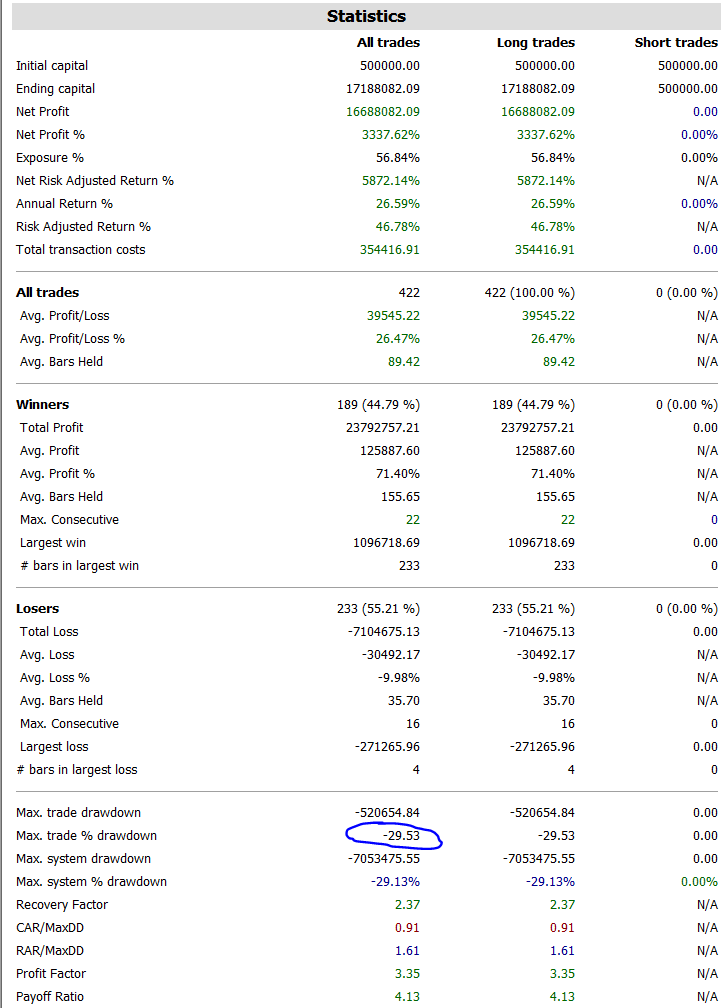Click the # bars in largest win label
721x1008 pixels.
(x=79, y=566)
